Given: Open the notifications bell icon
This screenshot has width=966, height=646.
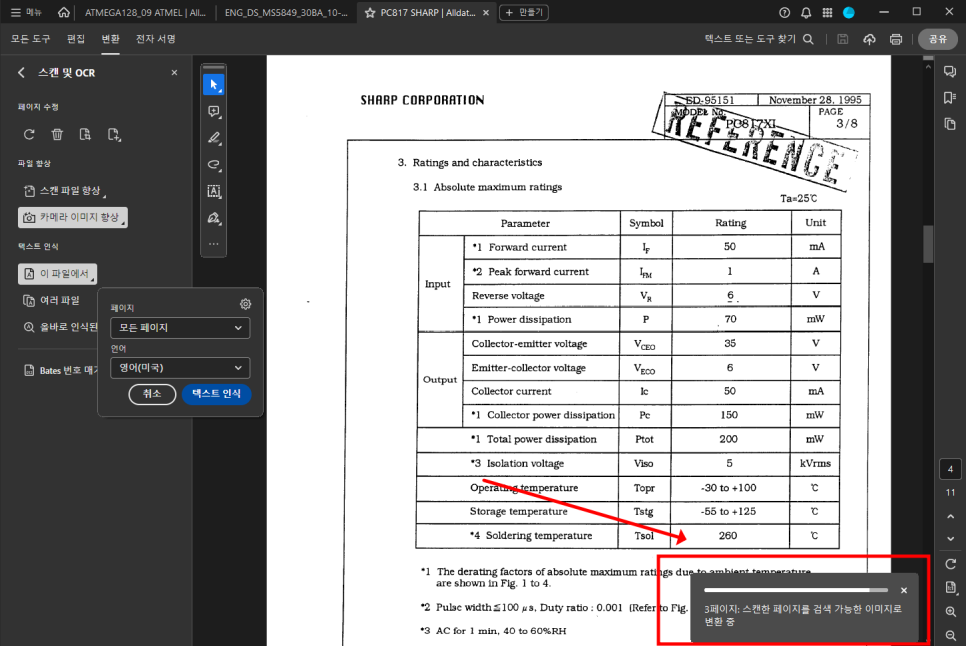Looking at the screenshot, I should [806, 12].
